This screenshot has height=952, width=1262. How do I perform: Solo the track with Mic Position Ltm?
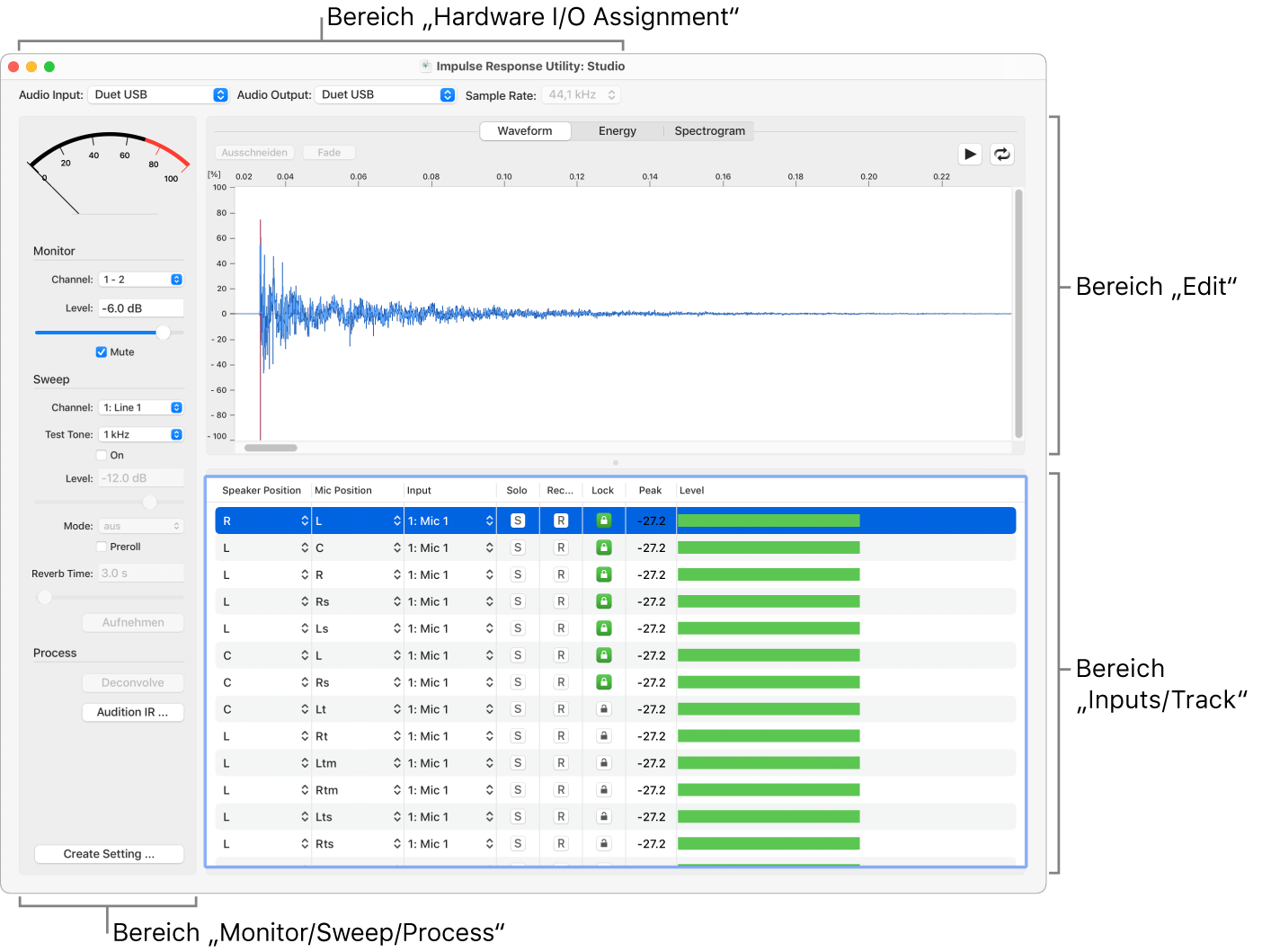point(518,763)
